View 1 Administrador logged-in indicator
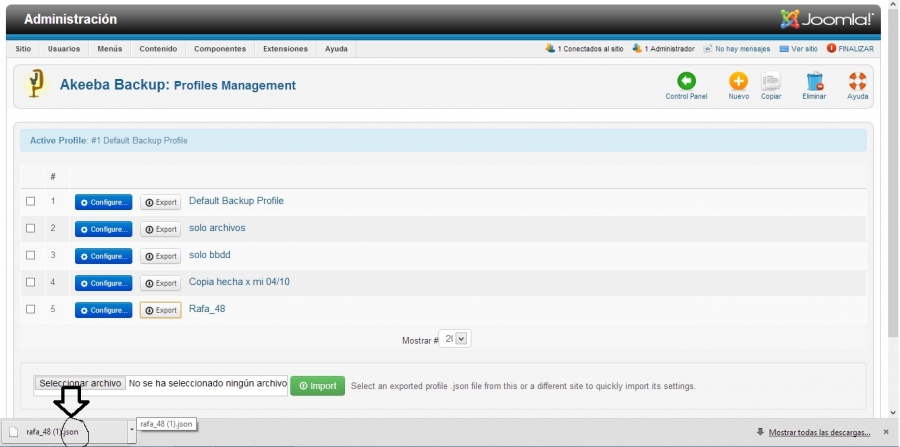 point(664,49)
